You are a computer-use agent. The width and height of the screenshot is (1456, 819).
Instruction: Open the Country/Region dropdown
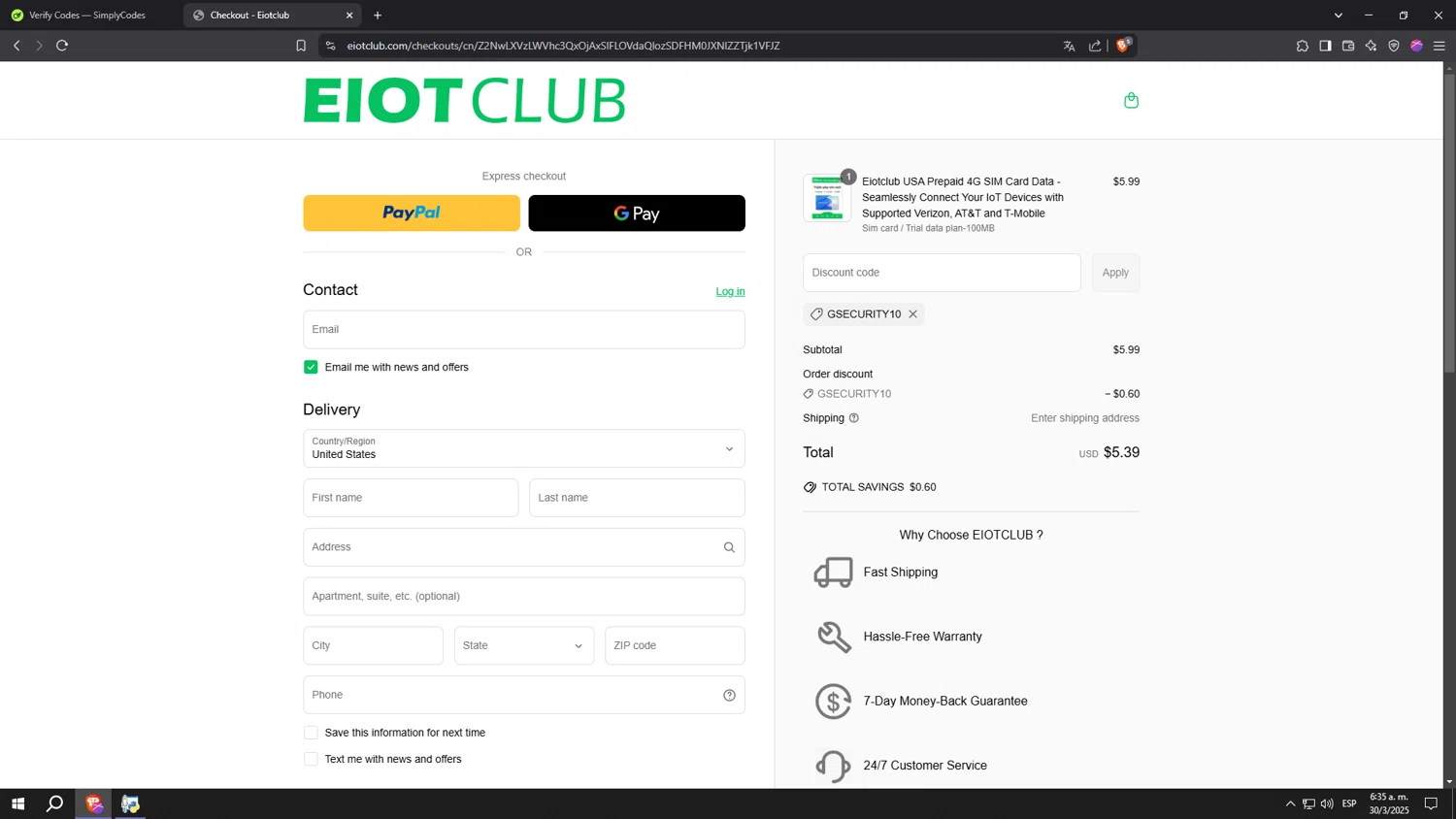click(524, 448)
